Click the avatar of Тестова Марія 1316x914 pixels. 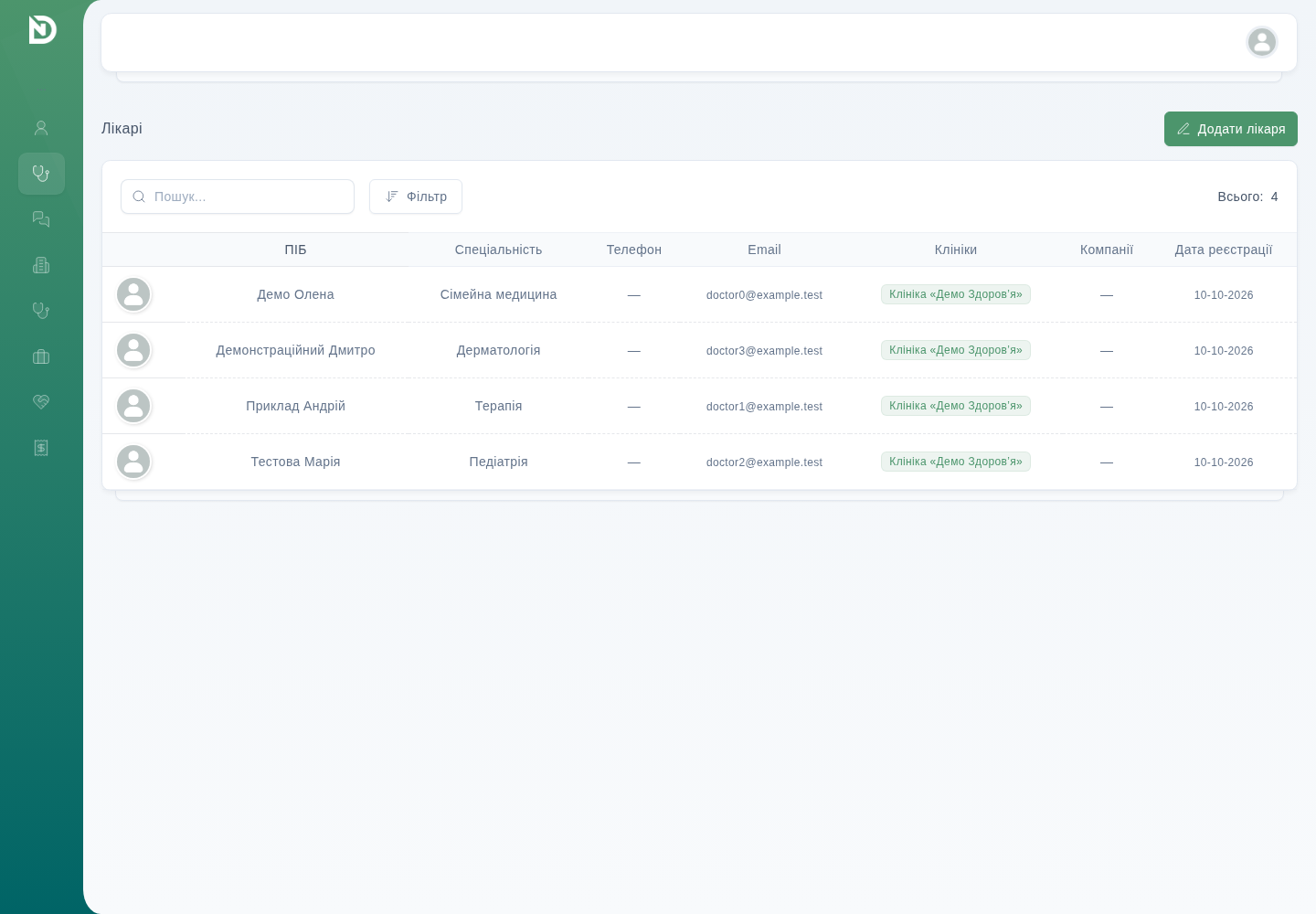(133, 462)
